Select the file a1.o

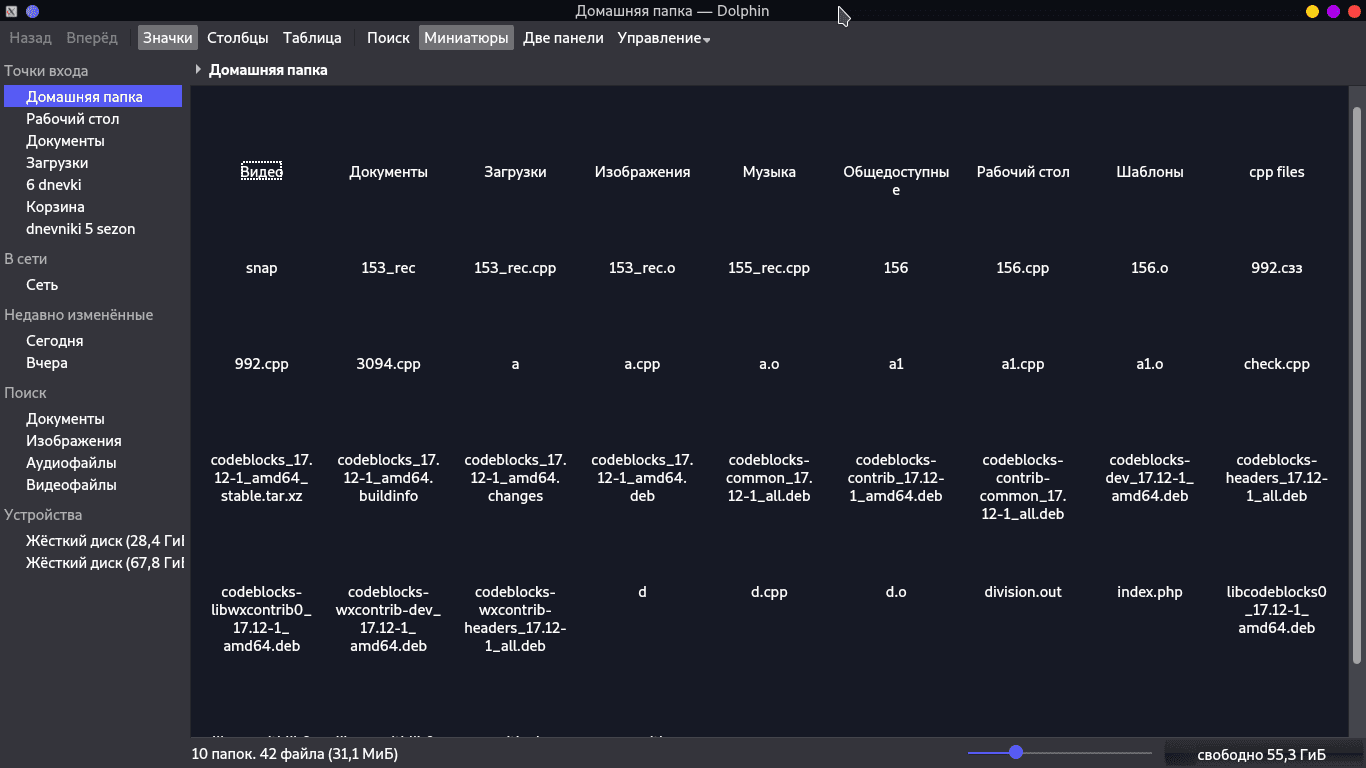point(1150,364)
